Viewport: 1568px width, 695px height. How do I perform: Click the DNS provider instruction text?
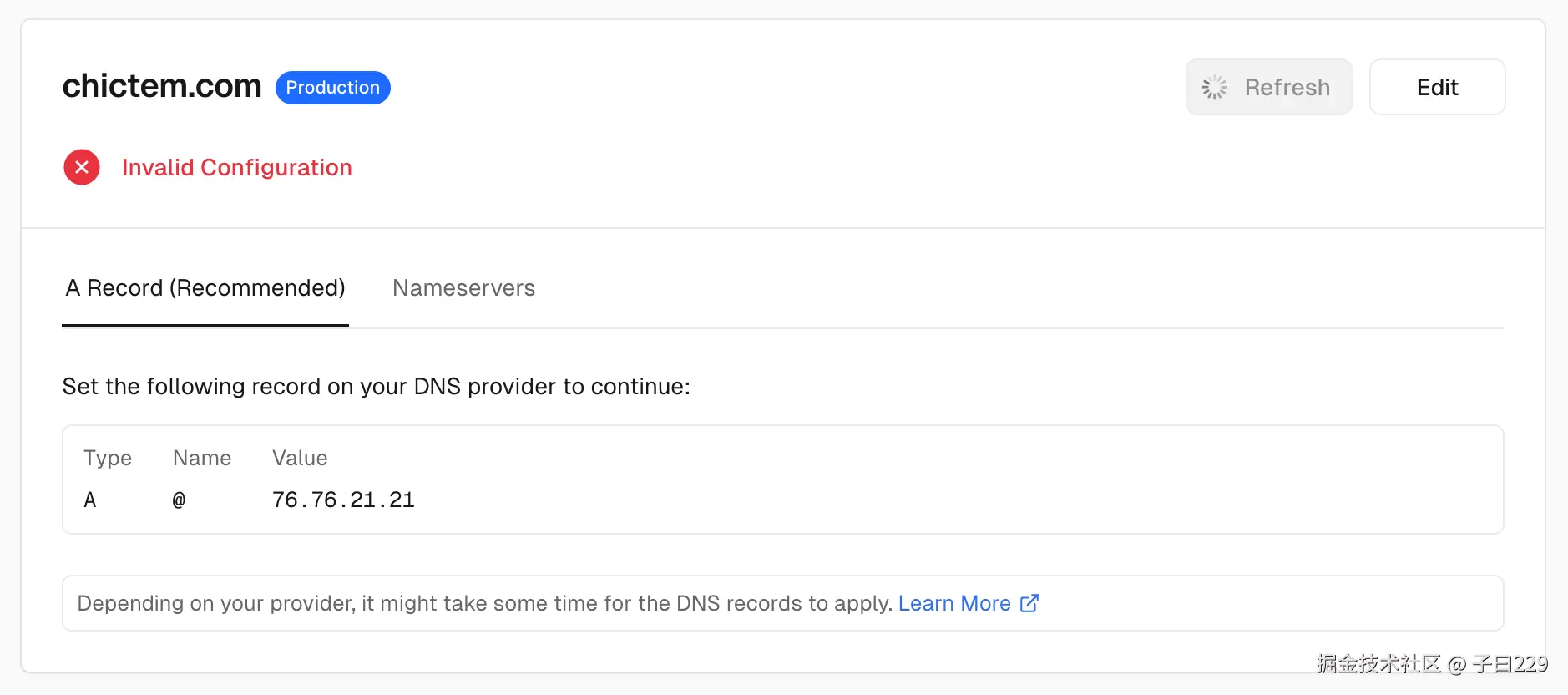tap(376, 387)
